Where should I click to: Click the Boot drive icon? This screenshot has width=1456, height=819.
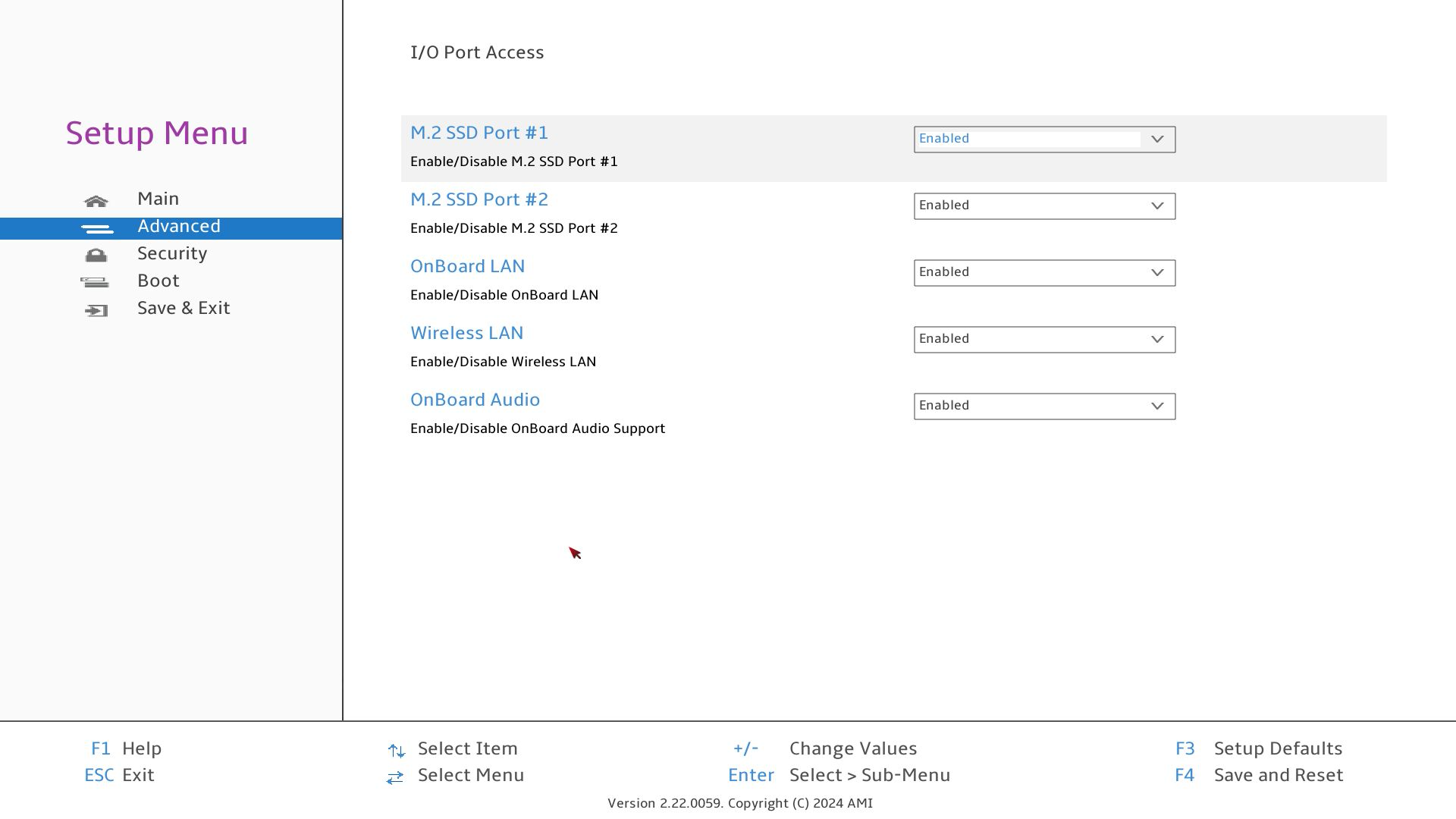click(x=95, y=283)
